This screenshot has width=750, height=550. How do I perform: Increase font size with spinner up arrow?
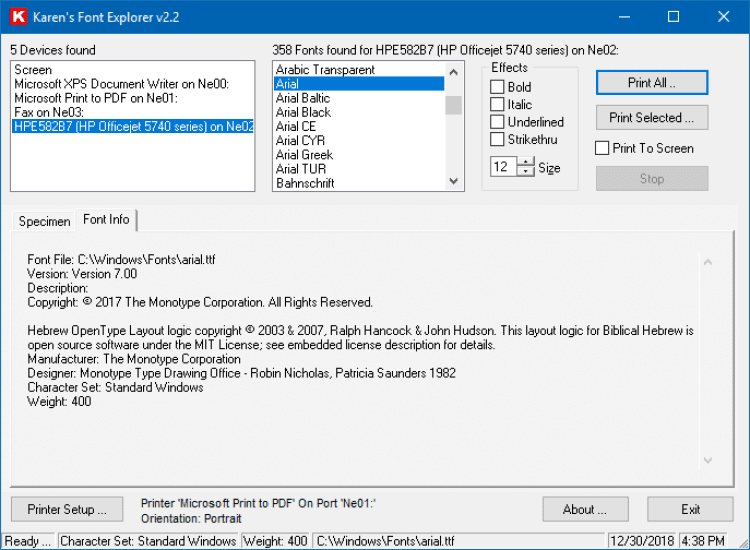tap(526, 163)
